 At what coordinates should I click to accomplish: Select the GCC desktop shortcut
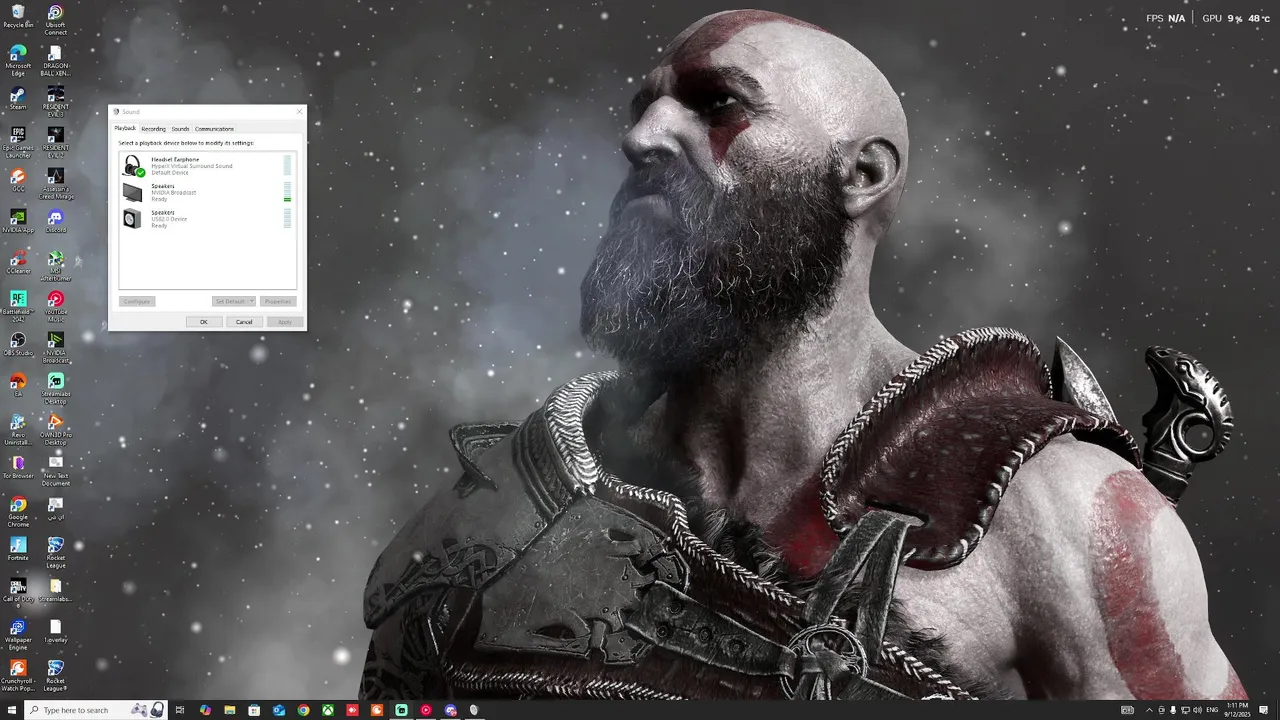[18, 180]
